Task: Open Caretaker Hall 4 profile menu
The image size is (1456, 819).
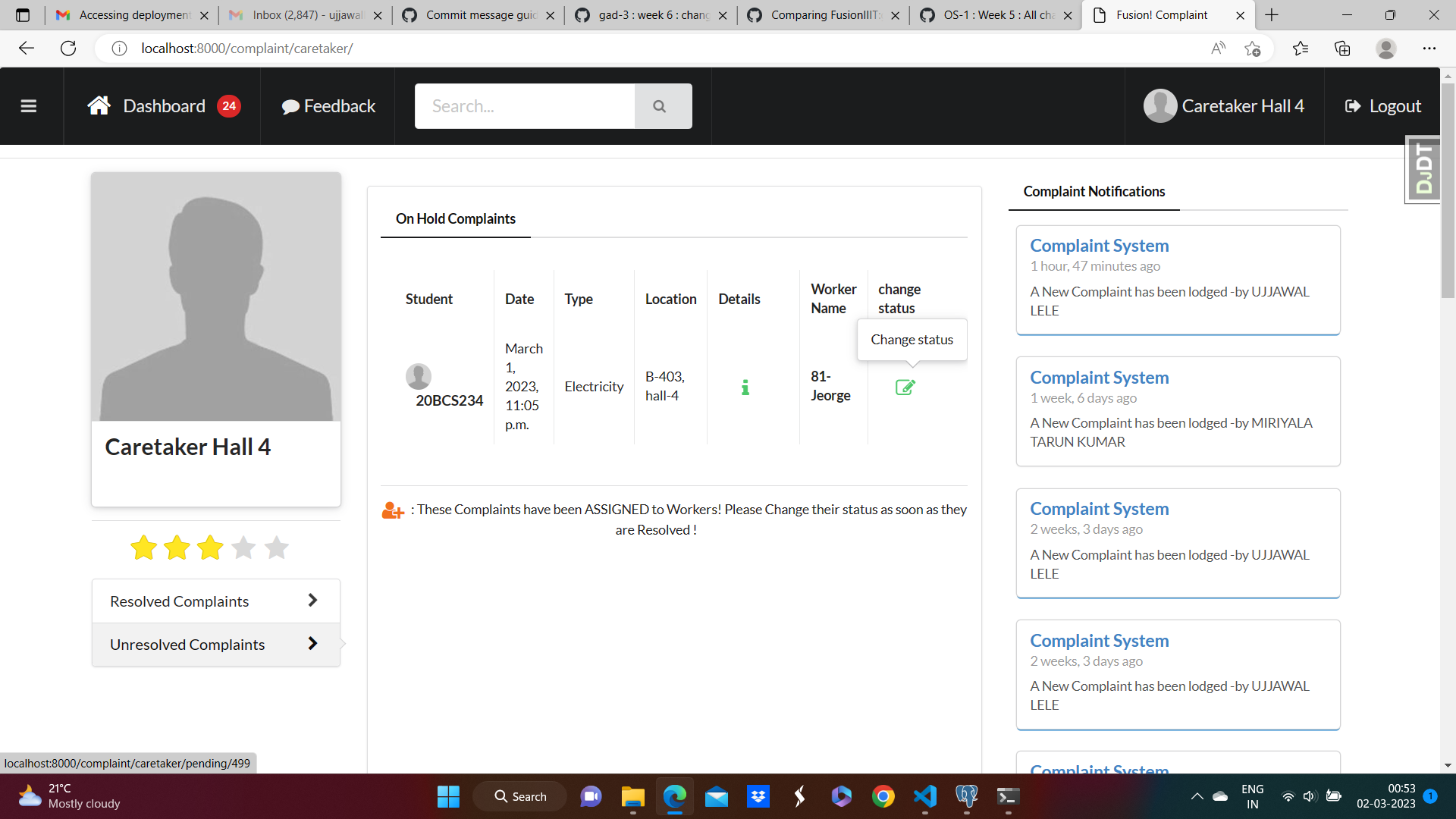Action: pos(1224,106)
